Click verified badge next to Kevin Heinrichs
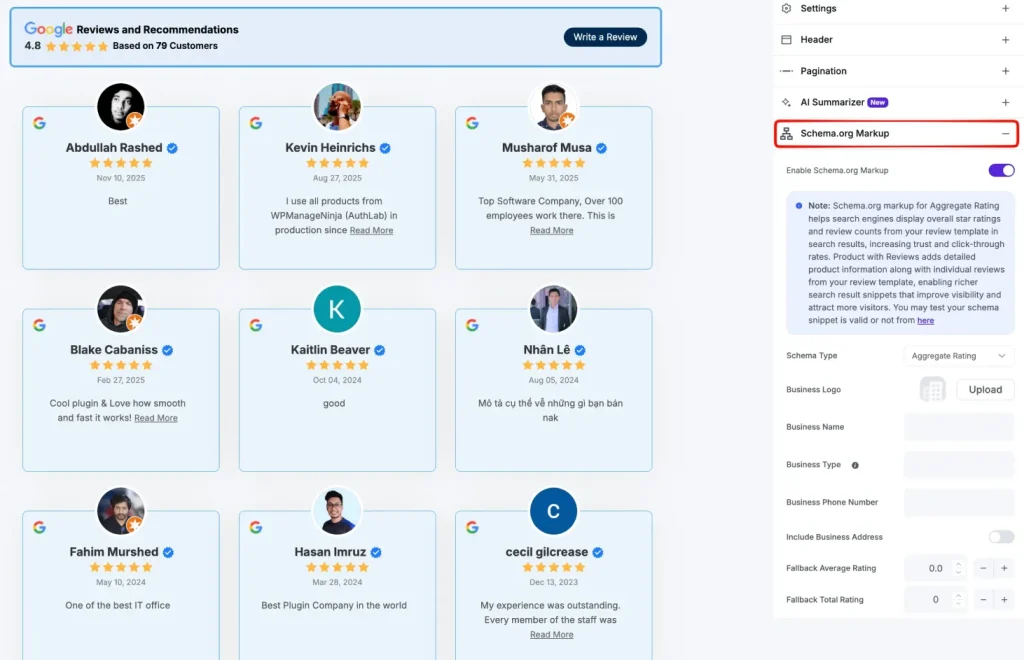This screenshot has width=1024, height=660. coord(385,148)
